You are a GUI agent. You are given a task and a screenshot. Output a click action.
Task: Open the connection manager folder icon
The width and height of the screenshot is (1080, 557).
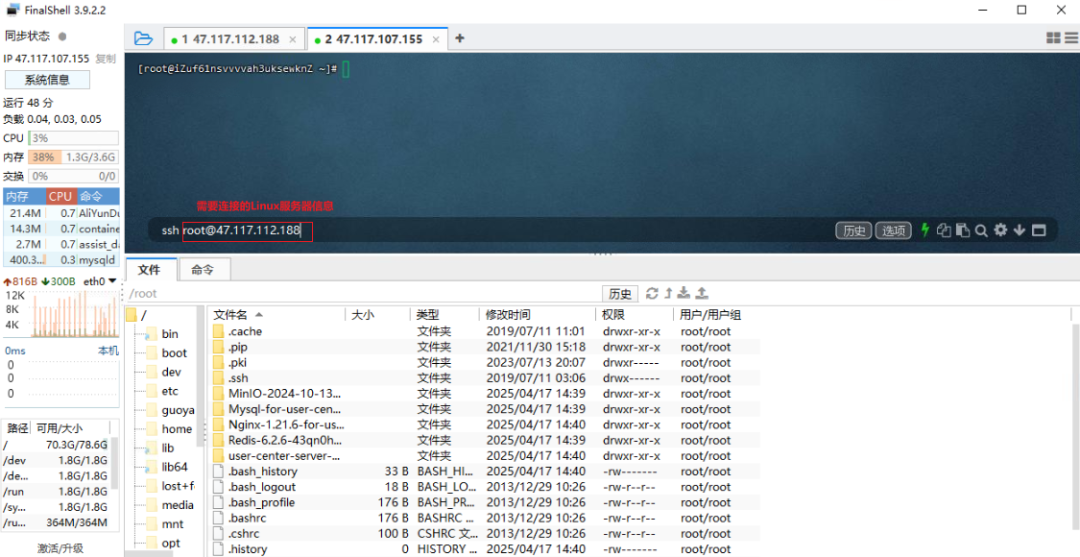tap(143, 39)
